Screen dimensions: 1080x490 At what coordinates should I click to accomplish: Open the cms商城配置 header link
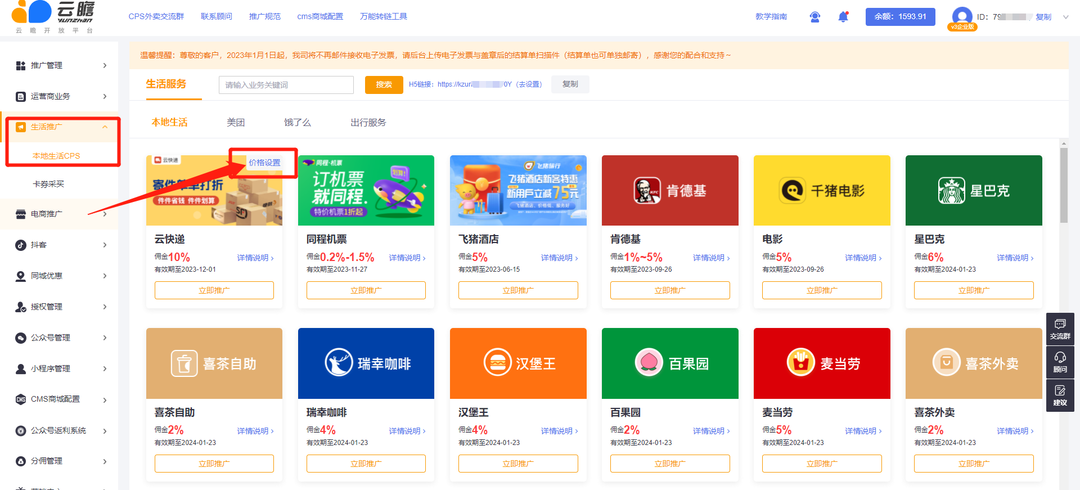[320, 16]
